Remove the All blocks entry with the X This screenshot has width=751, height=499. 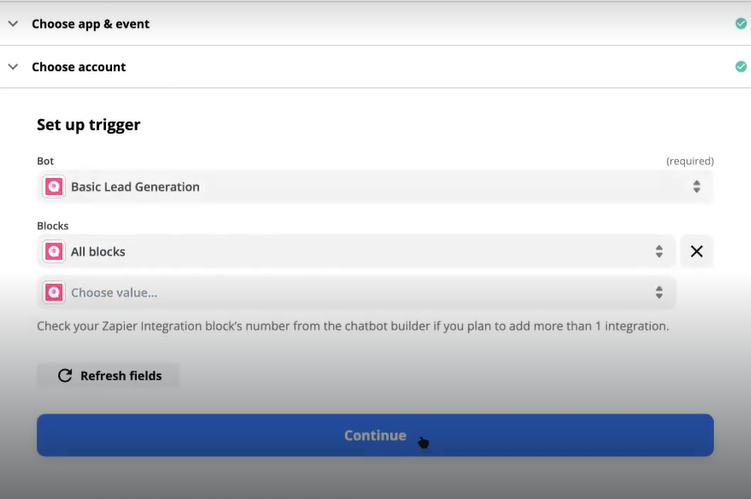[x=697, y=251]
